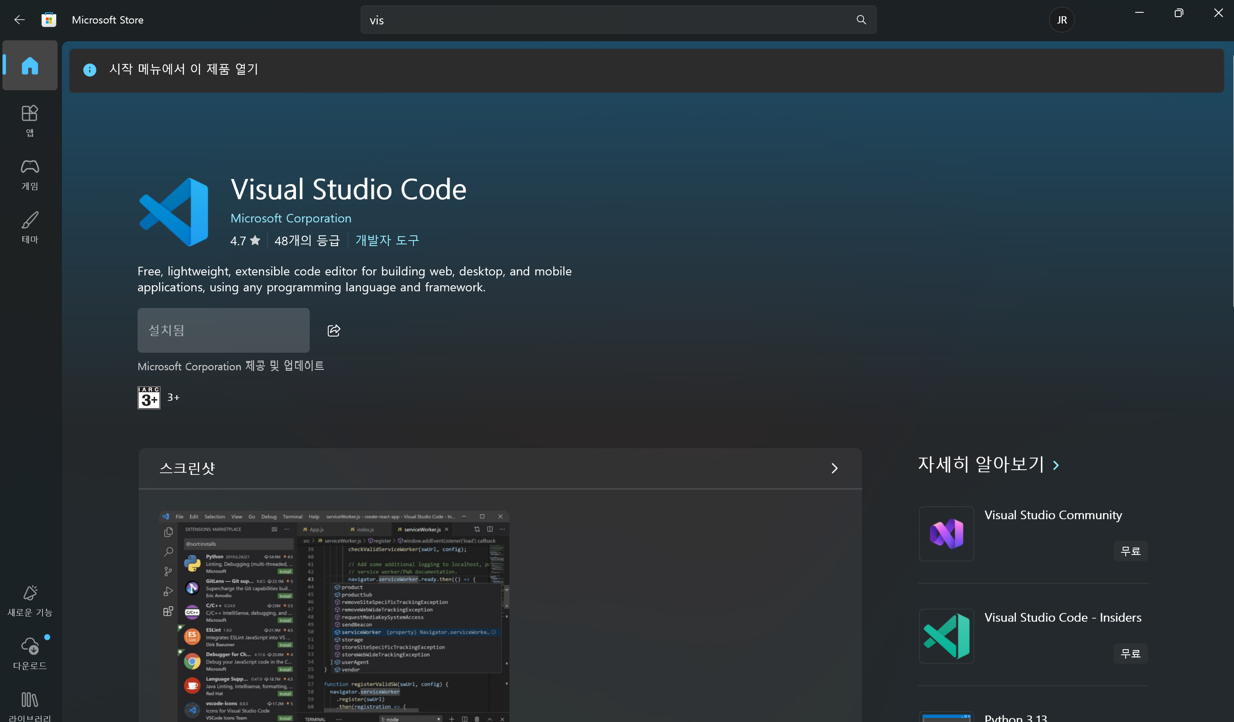
Task: Open the 테마 (Themes) sidebar section
Action: coord(30,227)
